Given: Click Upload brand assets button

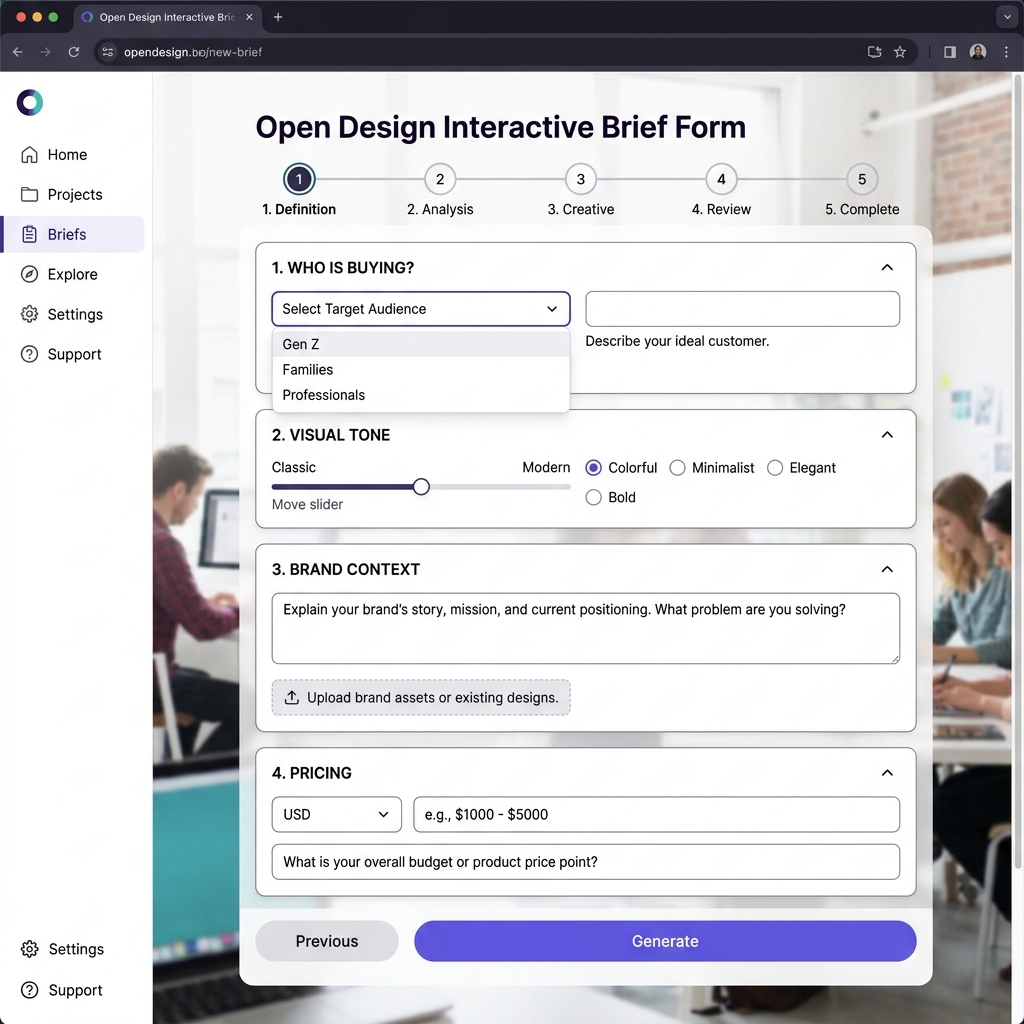Looking at the screenshot, I should pos(421,697).
